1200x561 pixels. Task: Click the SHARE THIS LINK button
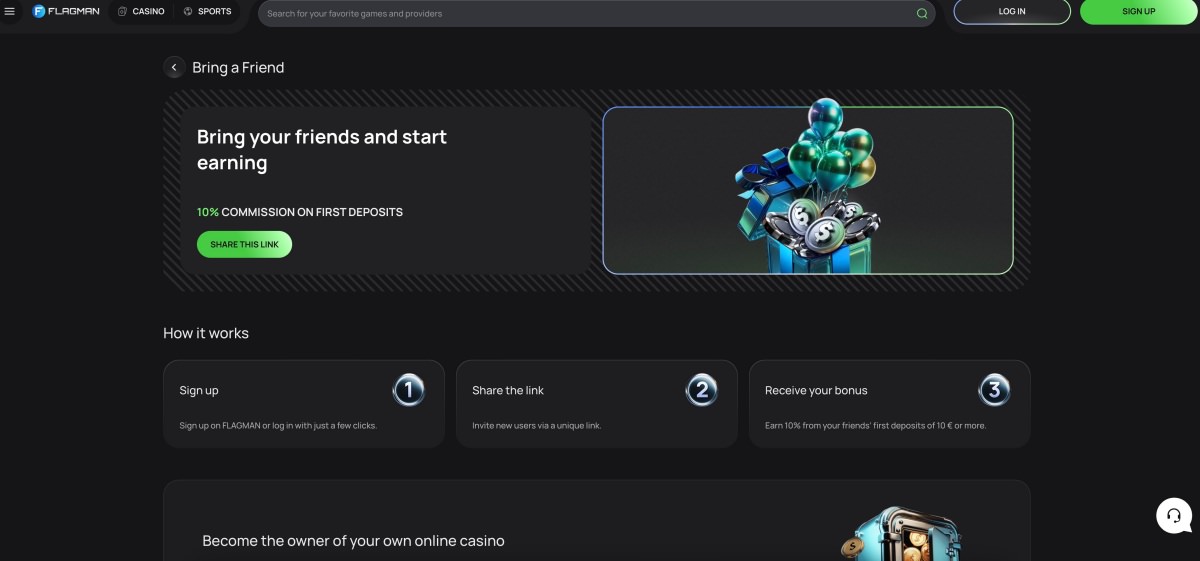pyautogui.click(x=244, y=244)
